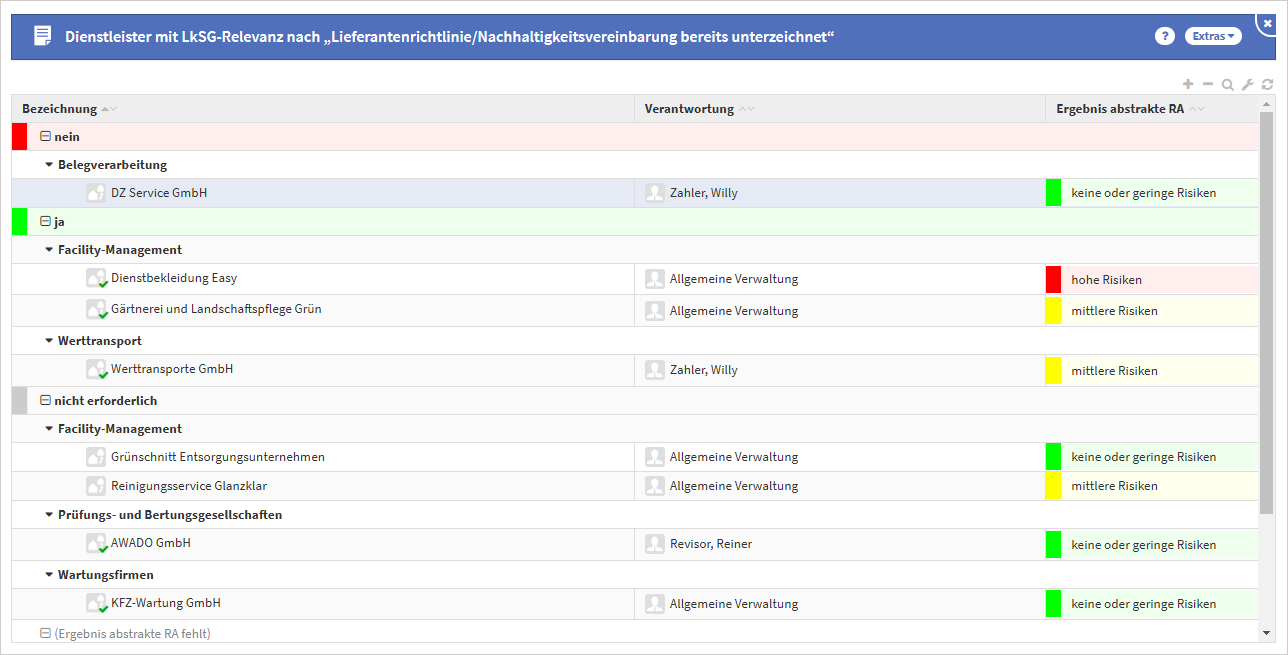The image size is (1288, 655).
Task: Collapse Prüfungs- und Bertungsgesellschaften subgroup
Action: (49, 515)
